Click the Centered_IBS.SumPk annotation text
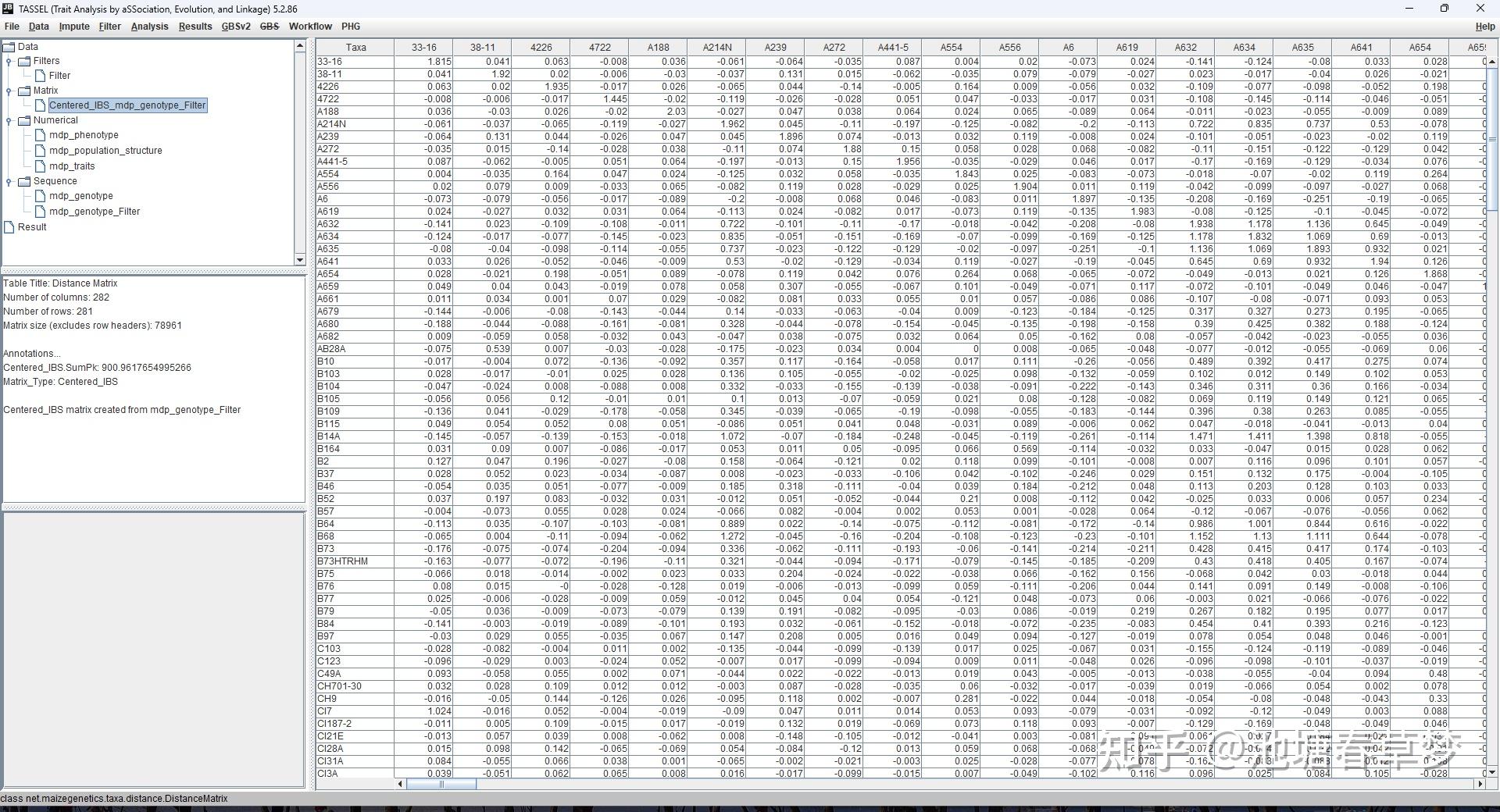 (97, 368)
